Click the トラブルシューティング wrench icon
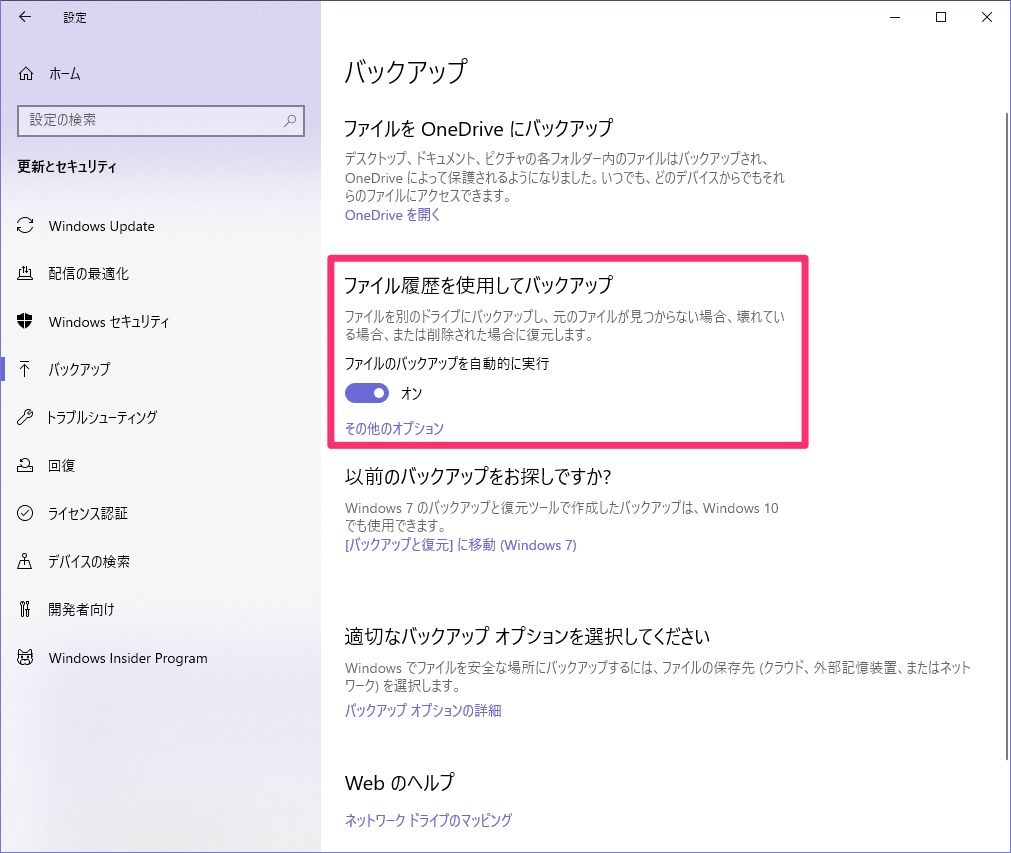The image size is (1011, 853). (x=25, y=417)
